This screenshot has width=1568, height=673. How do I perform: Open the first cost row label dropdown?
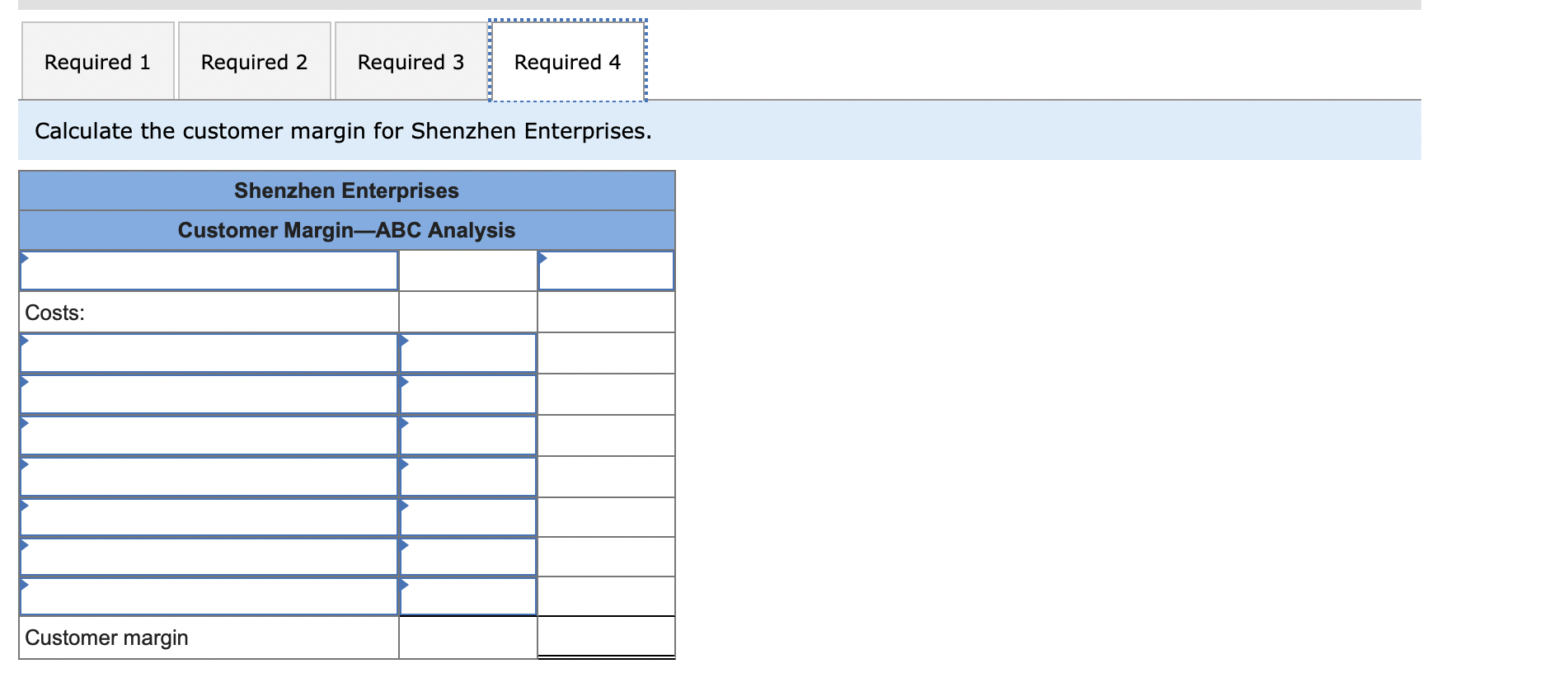click(x=209, y=352)
